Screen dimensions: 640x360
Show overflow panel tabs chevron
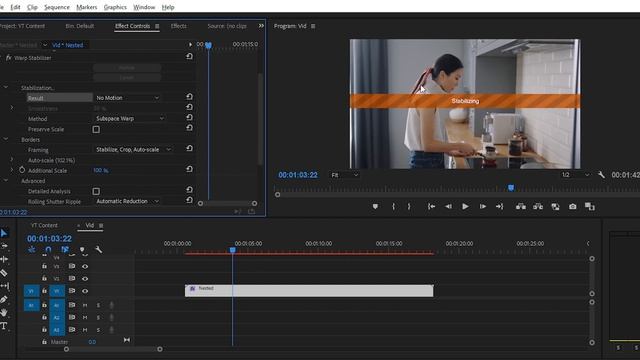tap(261, 26)
